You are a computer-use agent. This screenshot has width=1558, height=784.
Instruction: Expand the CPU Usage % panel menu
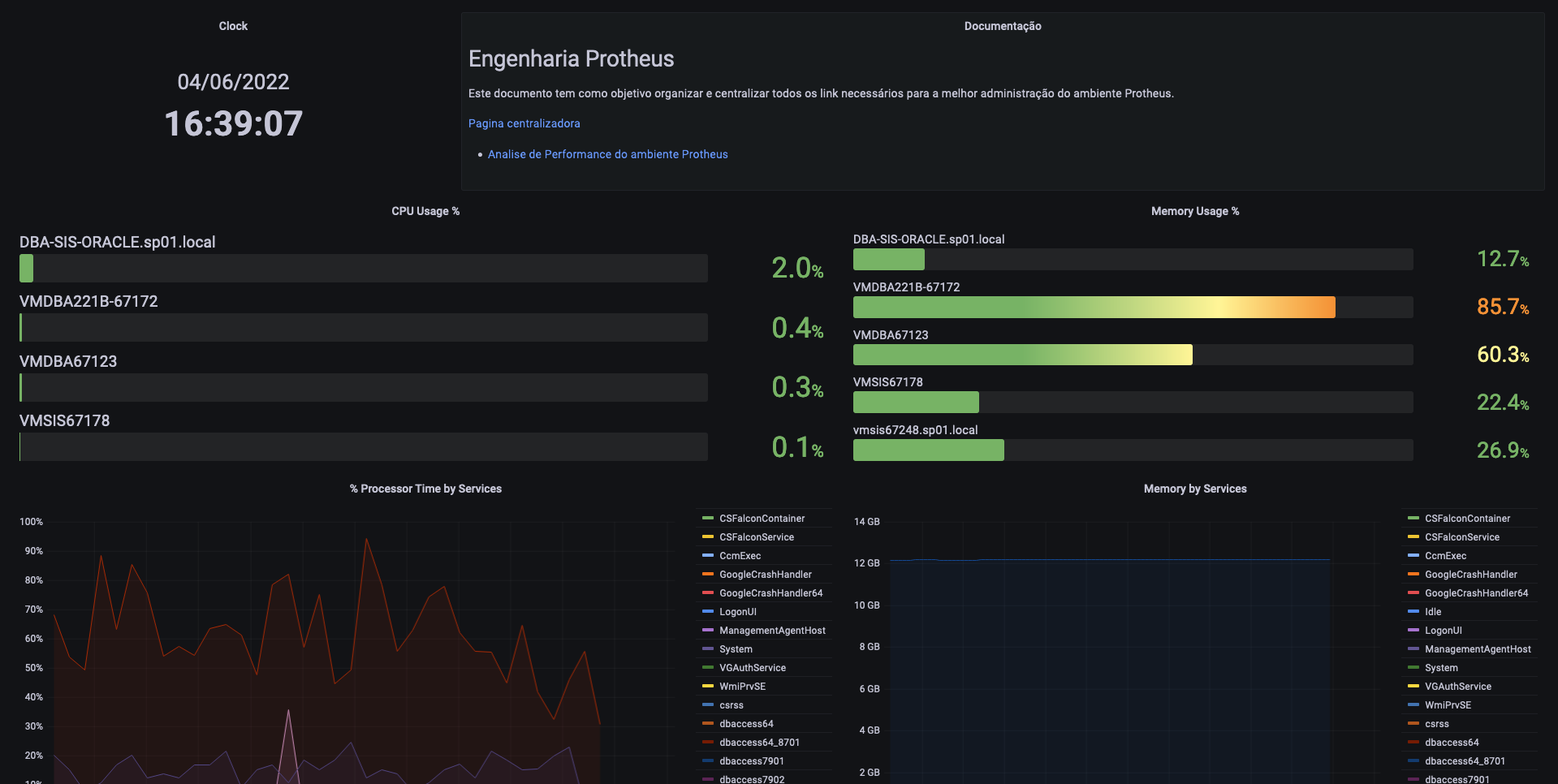425,211
